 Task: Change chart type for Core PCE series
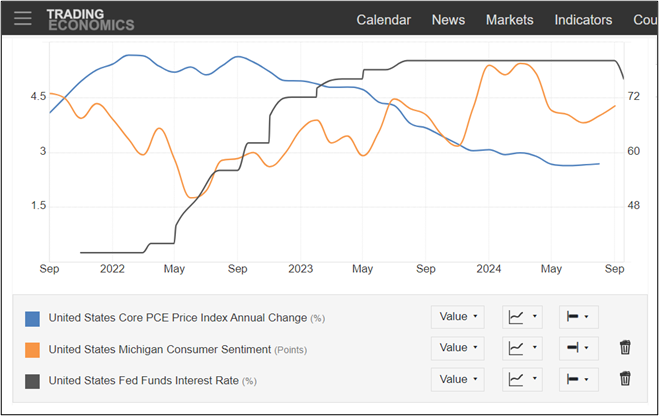point(522,317)
